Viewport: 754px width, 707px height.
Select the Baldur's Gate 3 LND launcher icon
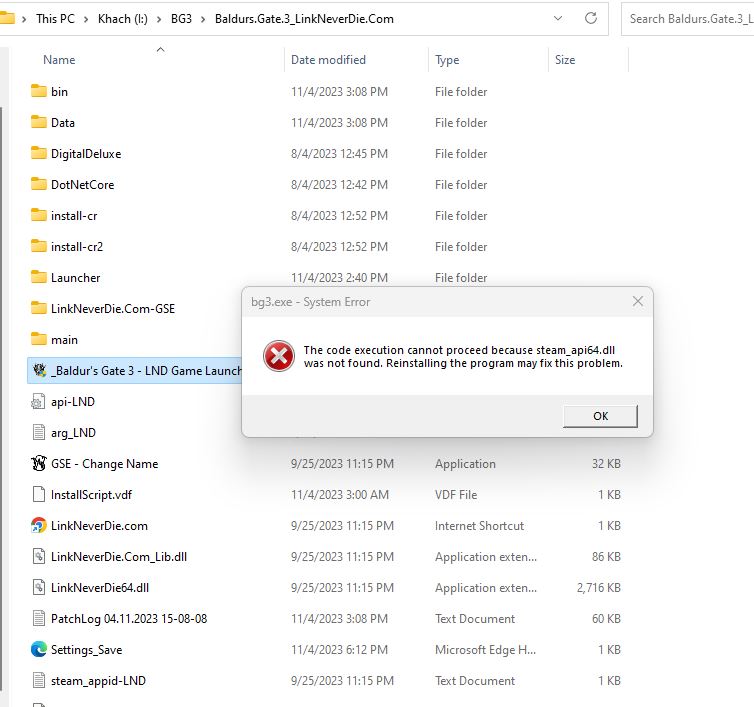coord(39,370)
